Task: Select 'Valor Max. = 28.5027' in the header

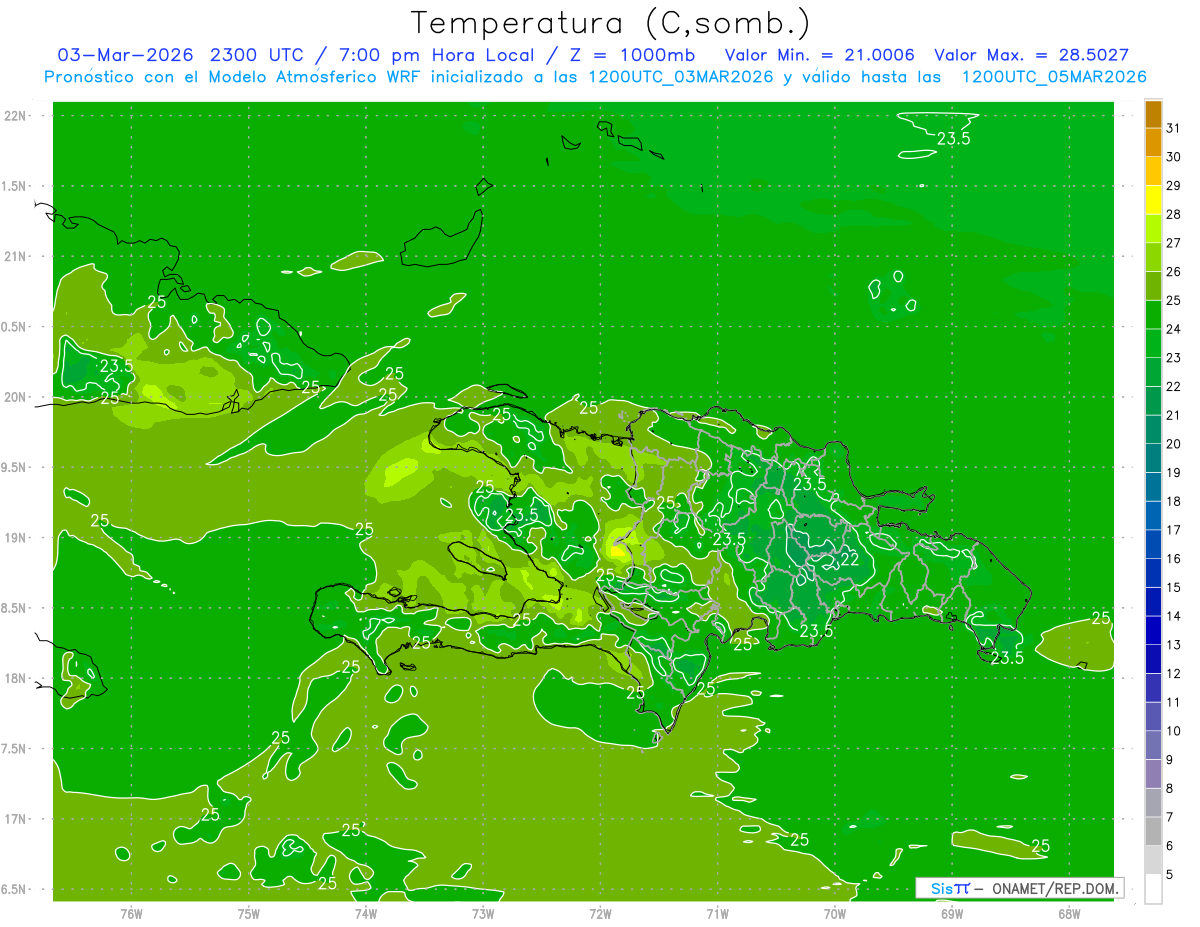Action: point(1032,55)
